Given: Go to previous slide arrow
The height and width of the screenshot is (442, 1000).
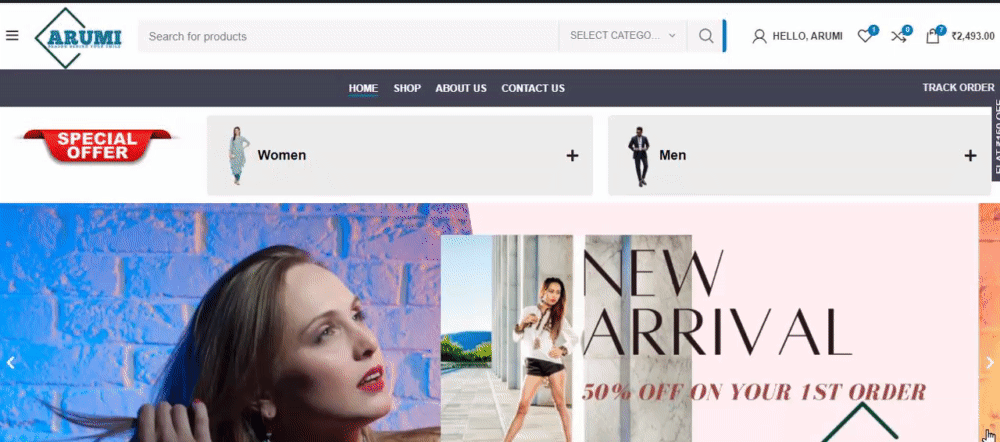Looking at the screenshot, I should 10,363.
